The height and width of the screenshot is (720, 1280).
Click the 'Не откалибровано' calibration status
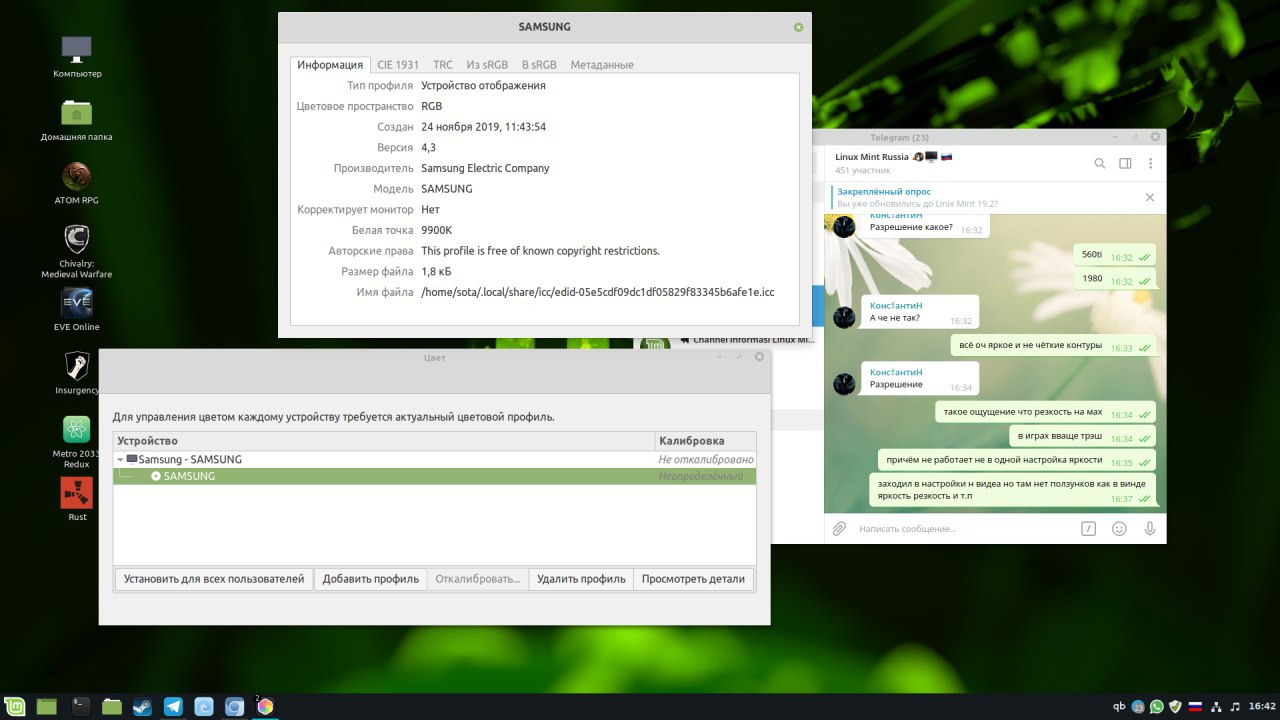click(x=705, y=460)
